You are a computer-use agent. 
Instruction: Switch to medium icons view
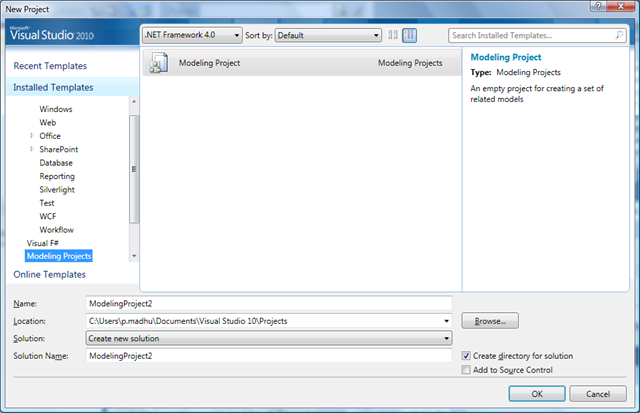tap(409, 36)
